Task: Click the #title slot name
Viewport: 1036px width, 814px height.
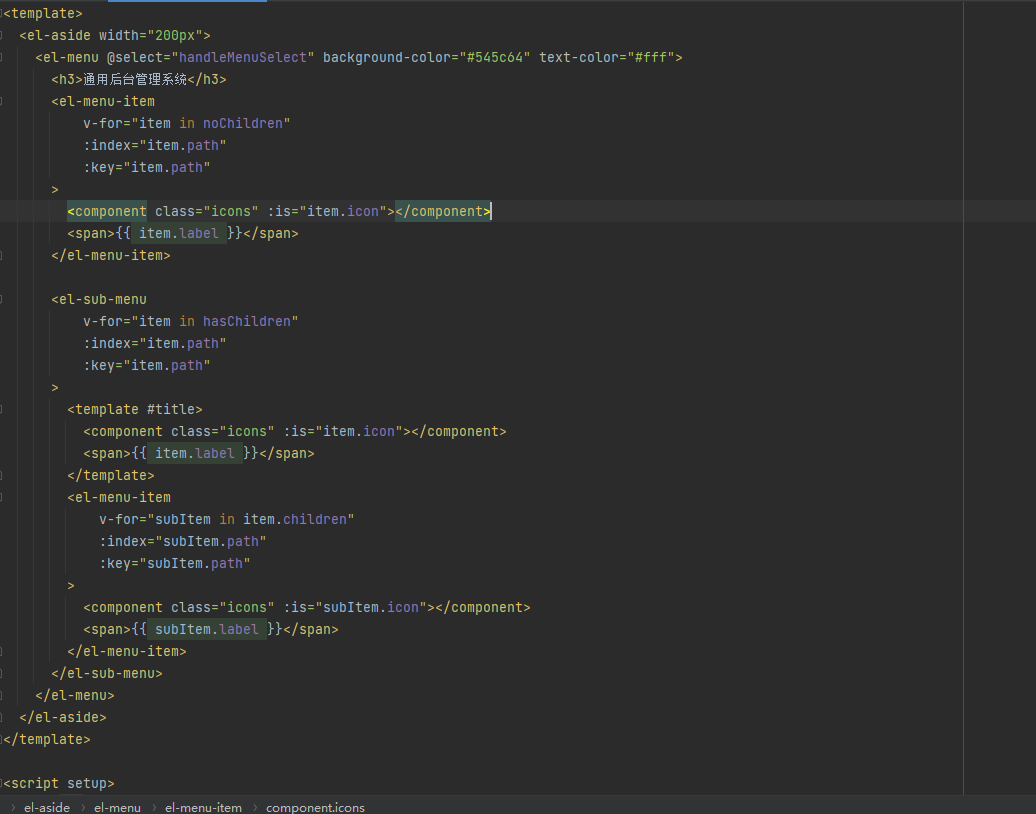Action: [x=170, y=410]
